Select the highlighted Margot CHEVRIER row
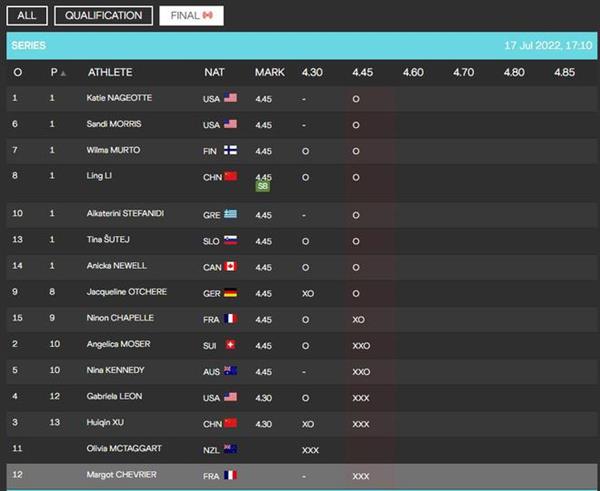This screenshot has height=491, width=600. point(300,475)
